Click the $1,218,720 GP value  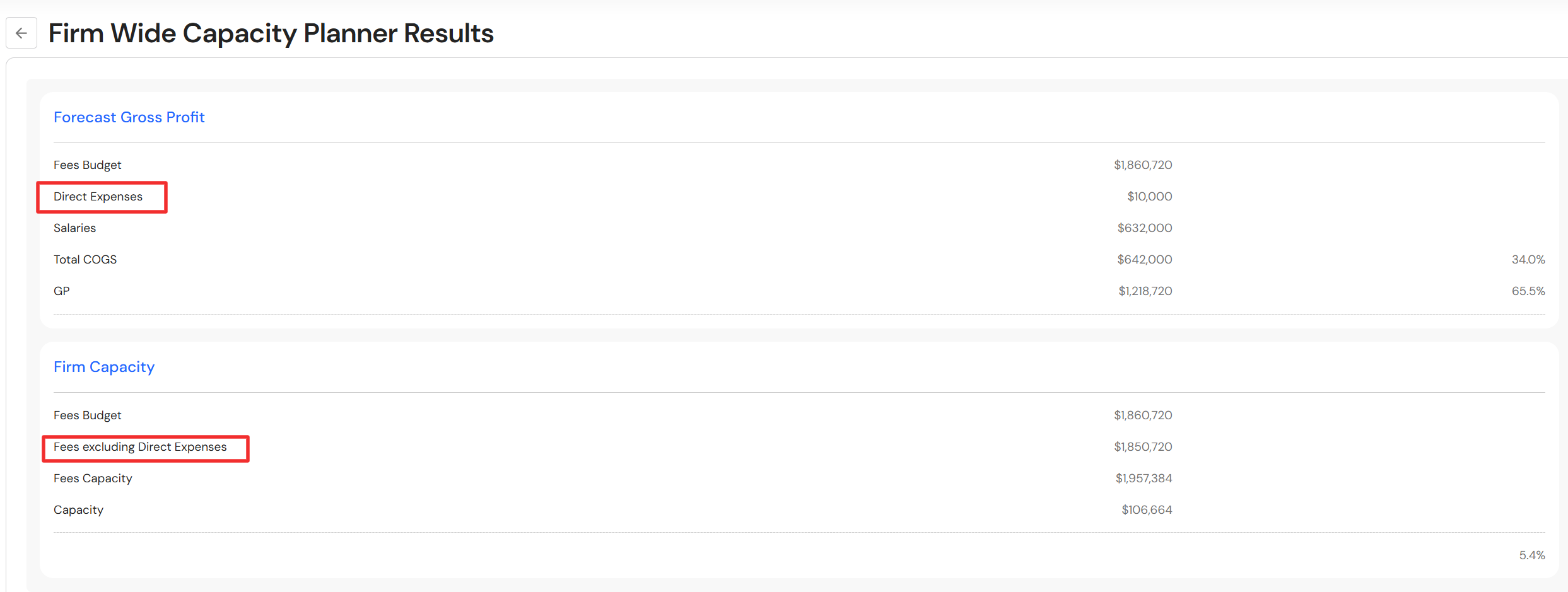(x=1145, y=291)
